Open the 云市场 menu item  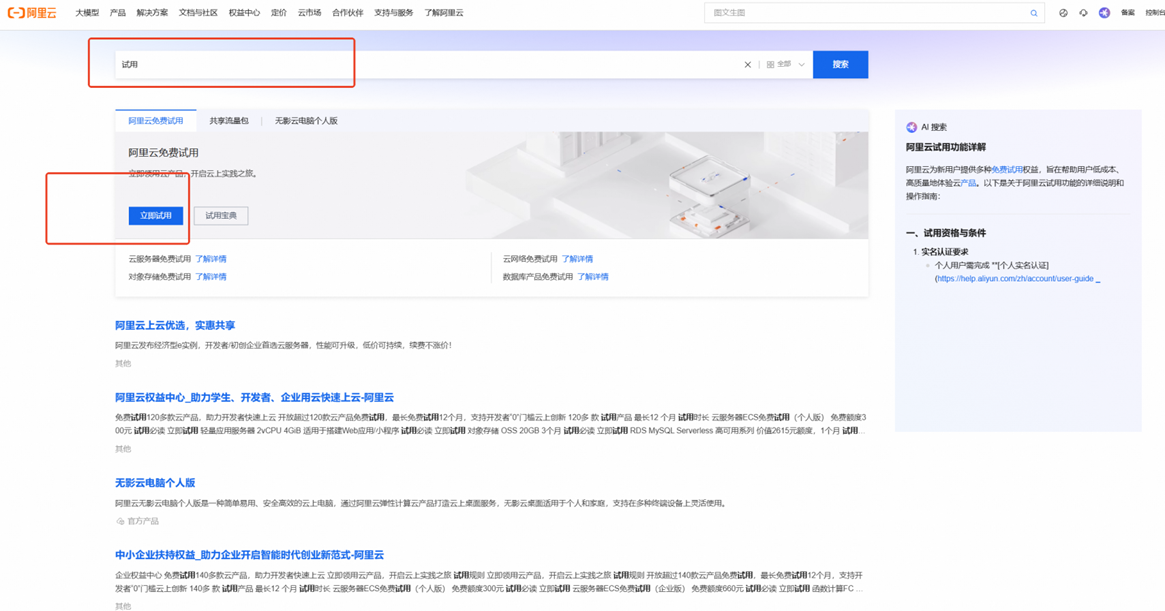[x=309, y=13]
